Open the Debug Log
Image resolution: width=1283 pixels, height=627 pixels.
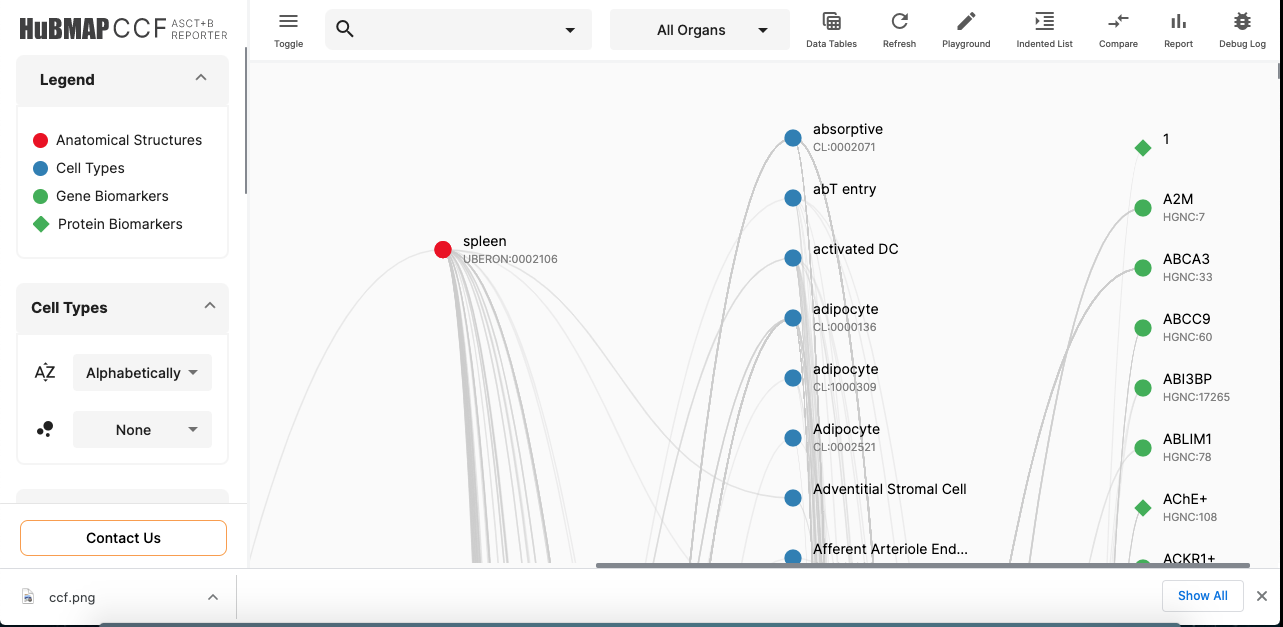point(1241,28)
